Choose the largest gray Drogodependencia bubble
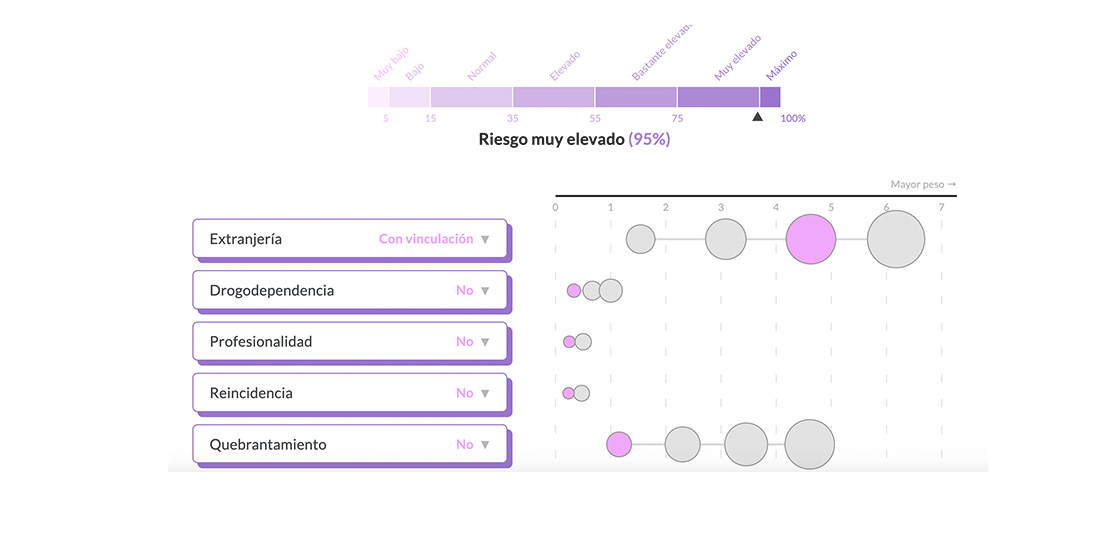 tap(611, 291)
